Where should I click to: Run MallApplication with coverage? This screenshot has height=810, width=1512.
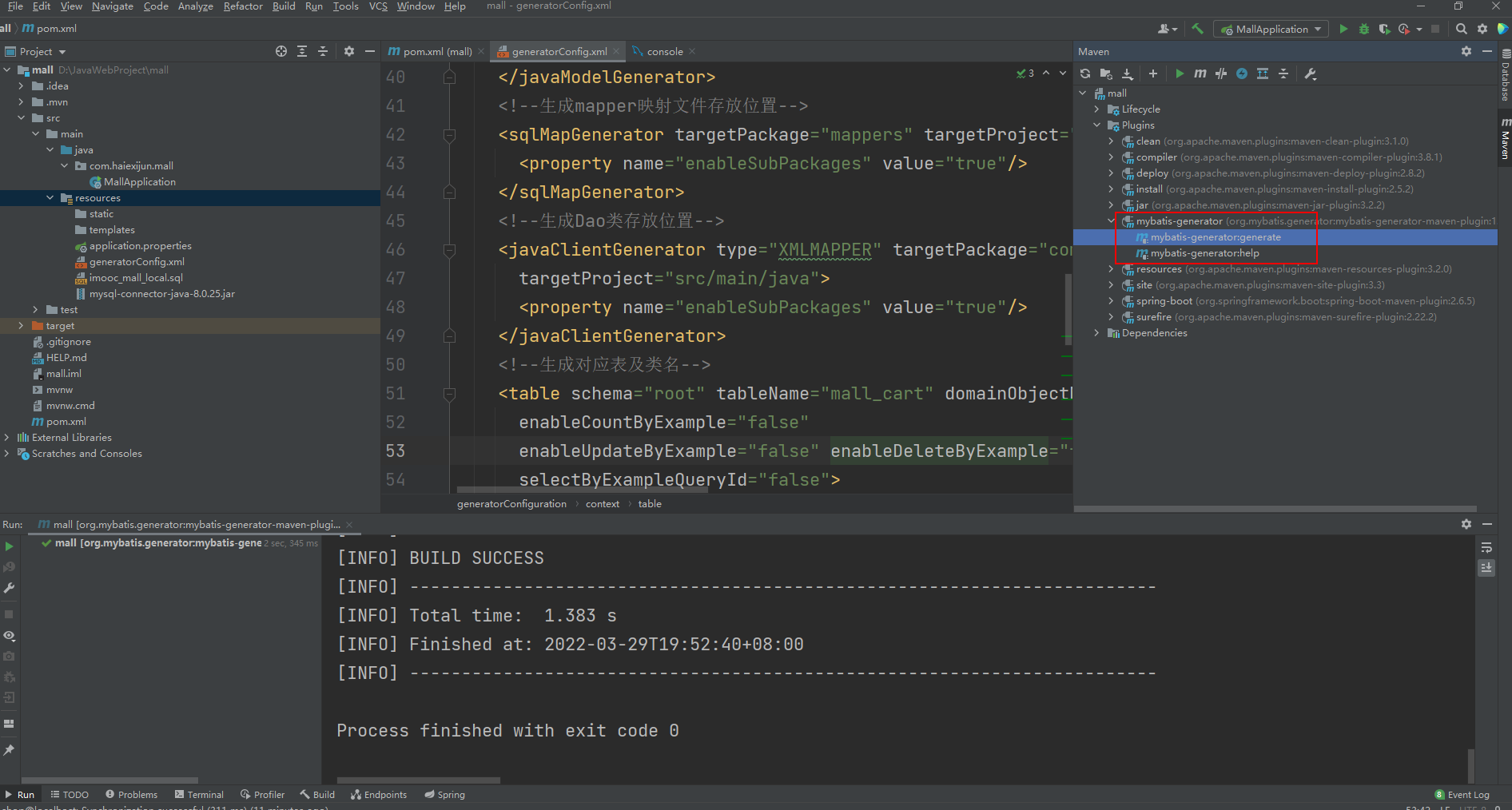(x=1384, y=29)
